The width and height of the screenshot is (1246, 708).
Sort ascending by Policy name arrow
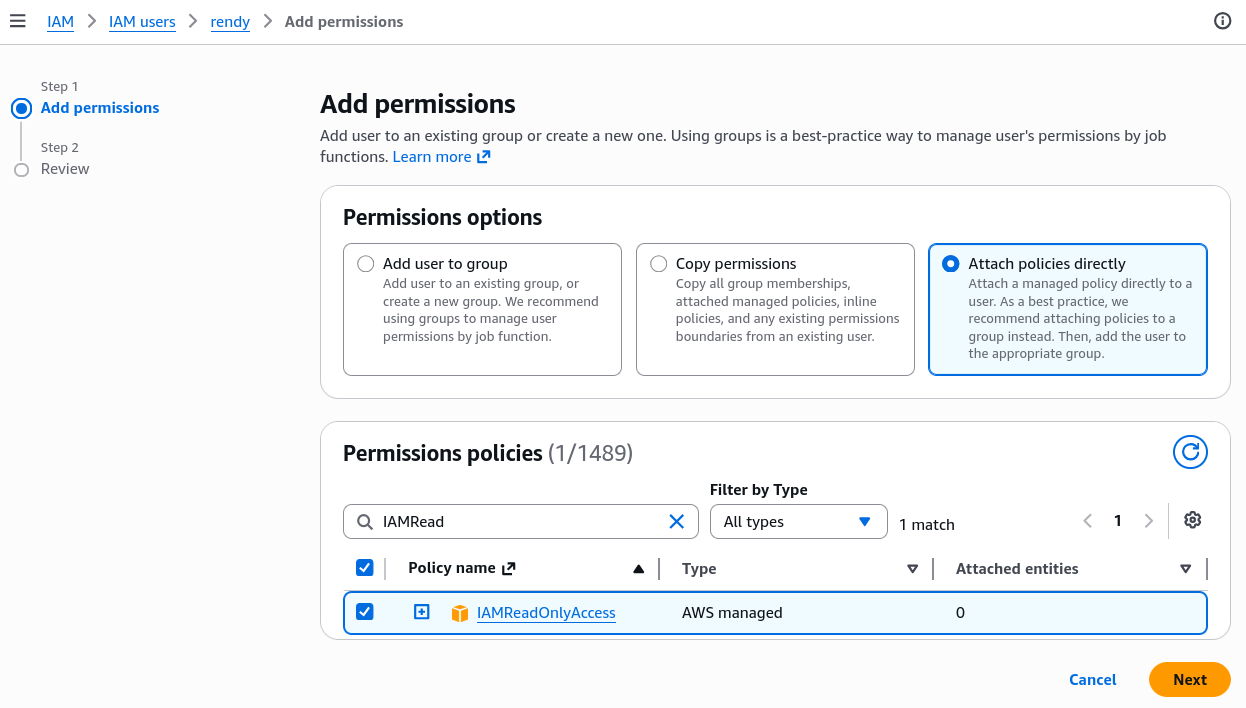pos(638,569)
